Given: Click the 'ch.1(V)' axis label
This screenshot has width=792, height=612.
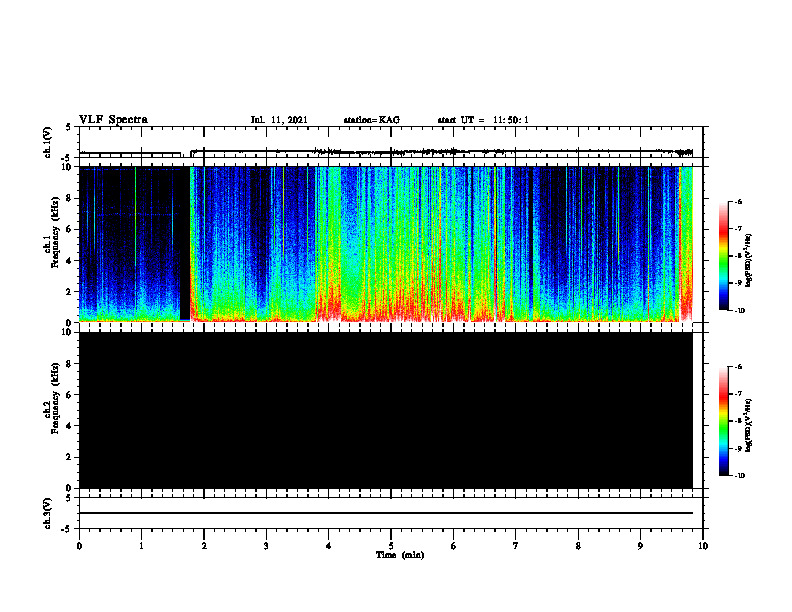Looking at the screenshot, I should point(48,142).
